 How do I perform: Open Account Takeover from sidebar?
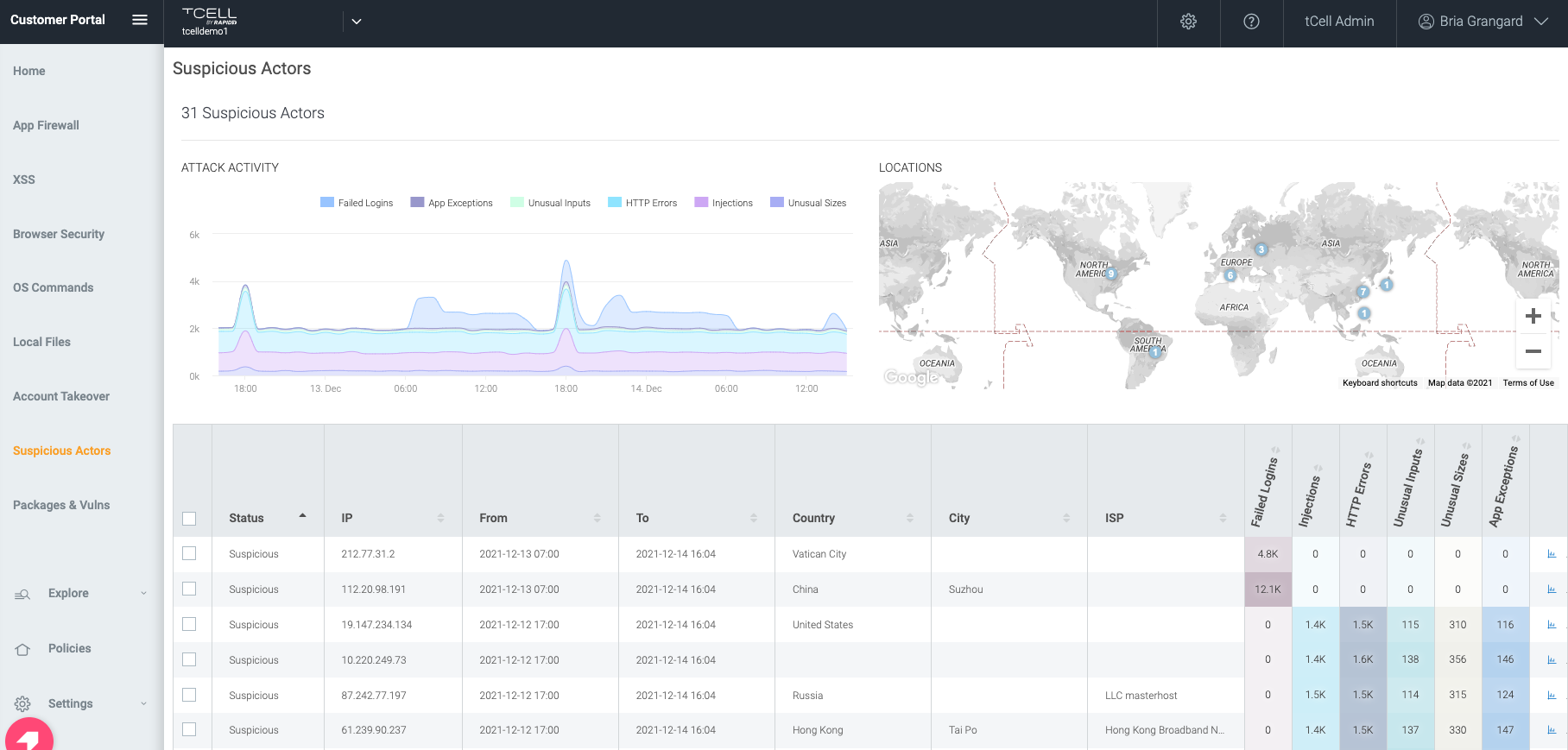61,396
